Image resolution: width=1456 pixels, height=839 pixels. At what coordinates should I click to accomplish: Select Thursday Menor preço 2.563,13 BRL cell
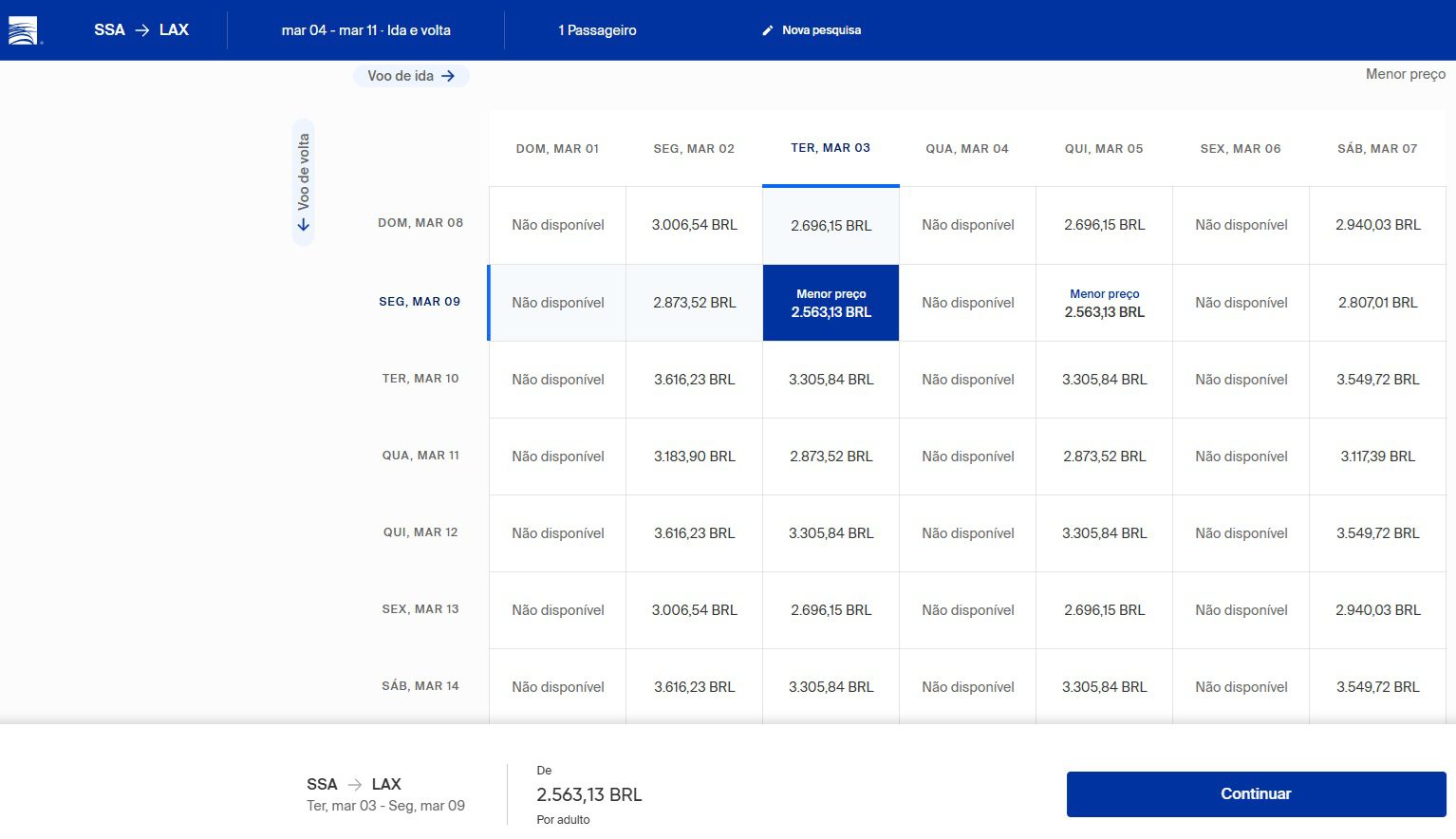(1104, 304)
